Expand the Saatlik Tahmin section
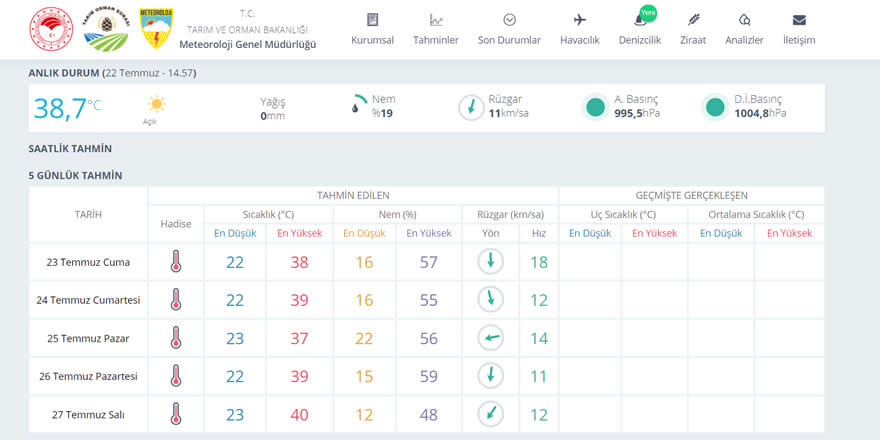880x440 pixels. pos(70,149)
